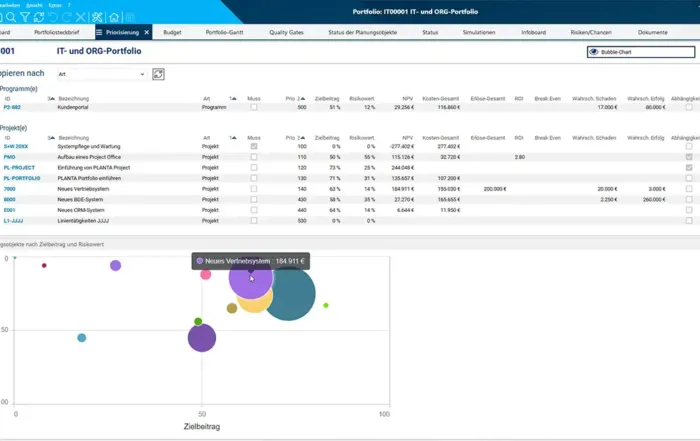Toggle Muss checkbox for Linientätigkeiten JJJJ

click(254, 220)
